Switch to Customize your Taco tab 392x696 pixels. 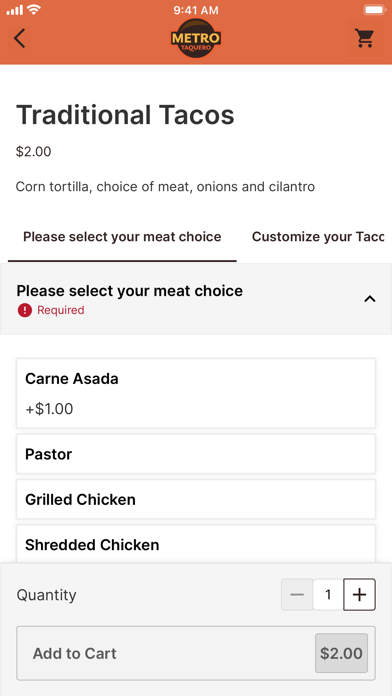317,237
